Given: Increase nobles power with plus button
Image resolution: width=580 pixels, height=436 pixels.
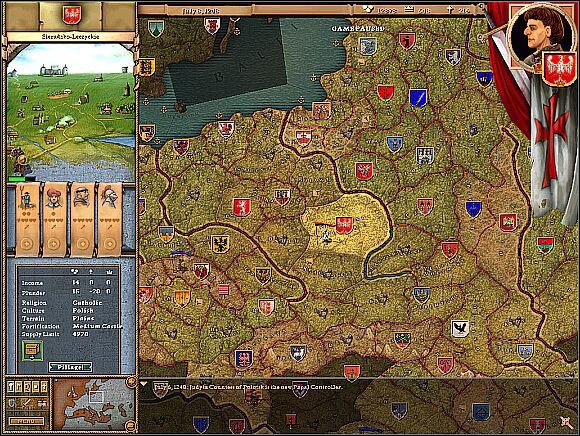Looking at the screenshot, I should point(109,244).
